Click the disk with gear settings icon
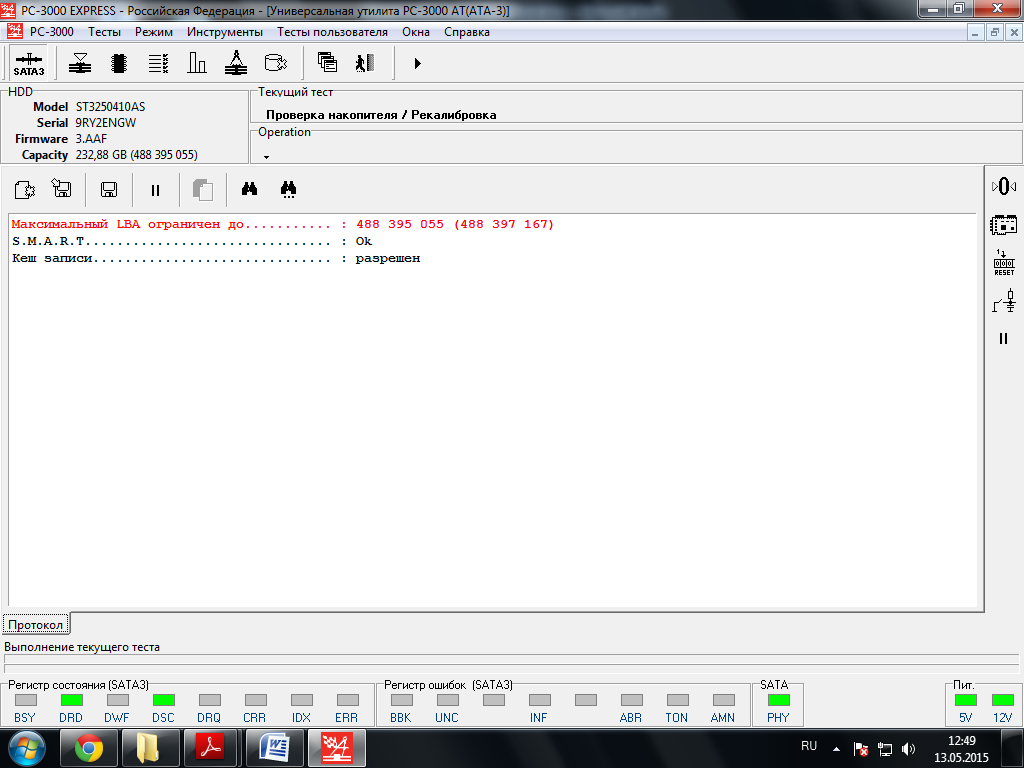The height and width of the screenshot is (768, 1024). point(276,63)
